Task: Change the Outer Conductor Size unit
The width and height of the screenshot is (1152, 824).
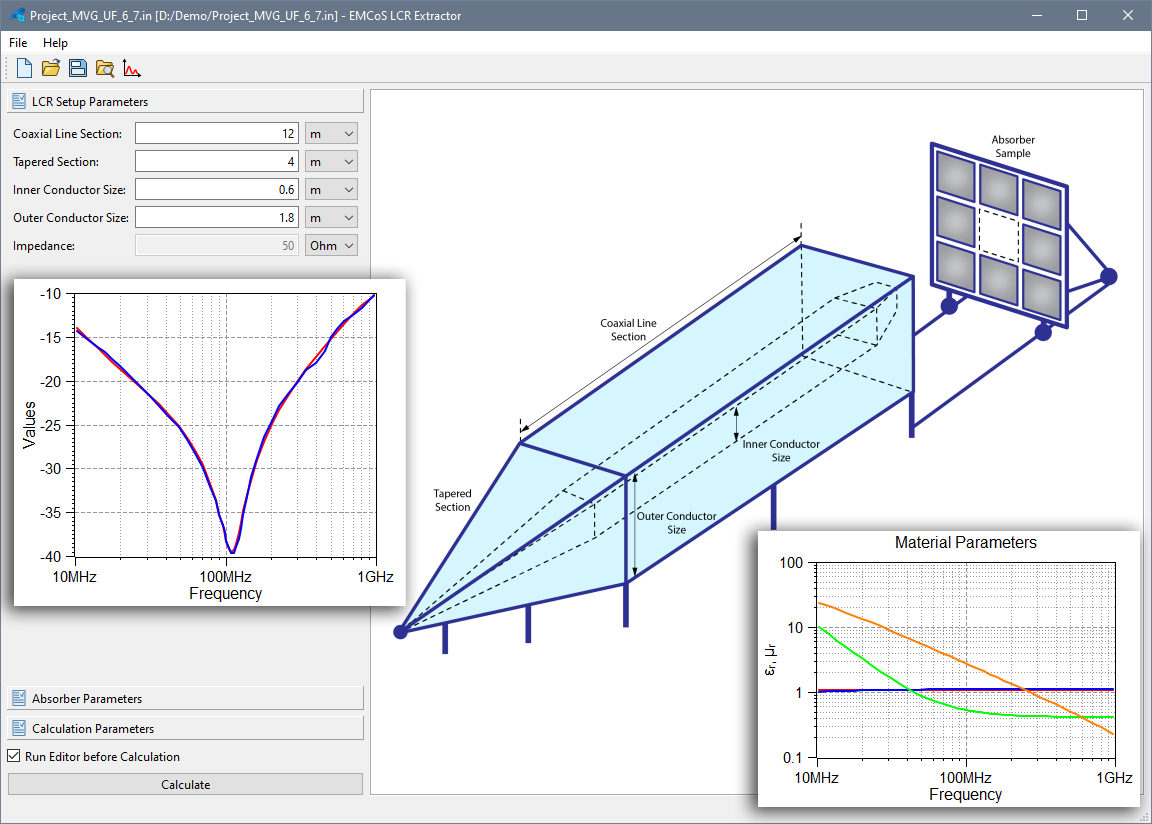Action: tap(331, 218)
